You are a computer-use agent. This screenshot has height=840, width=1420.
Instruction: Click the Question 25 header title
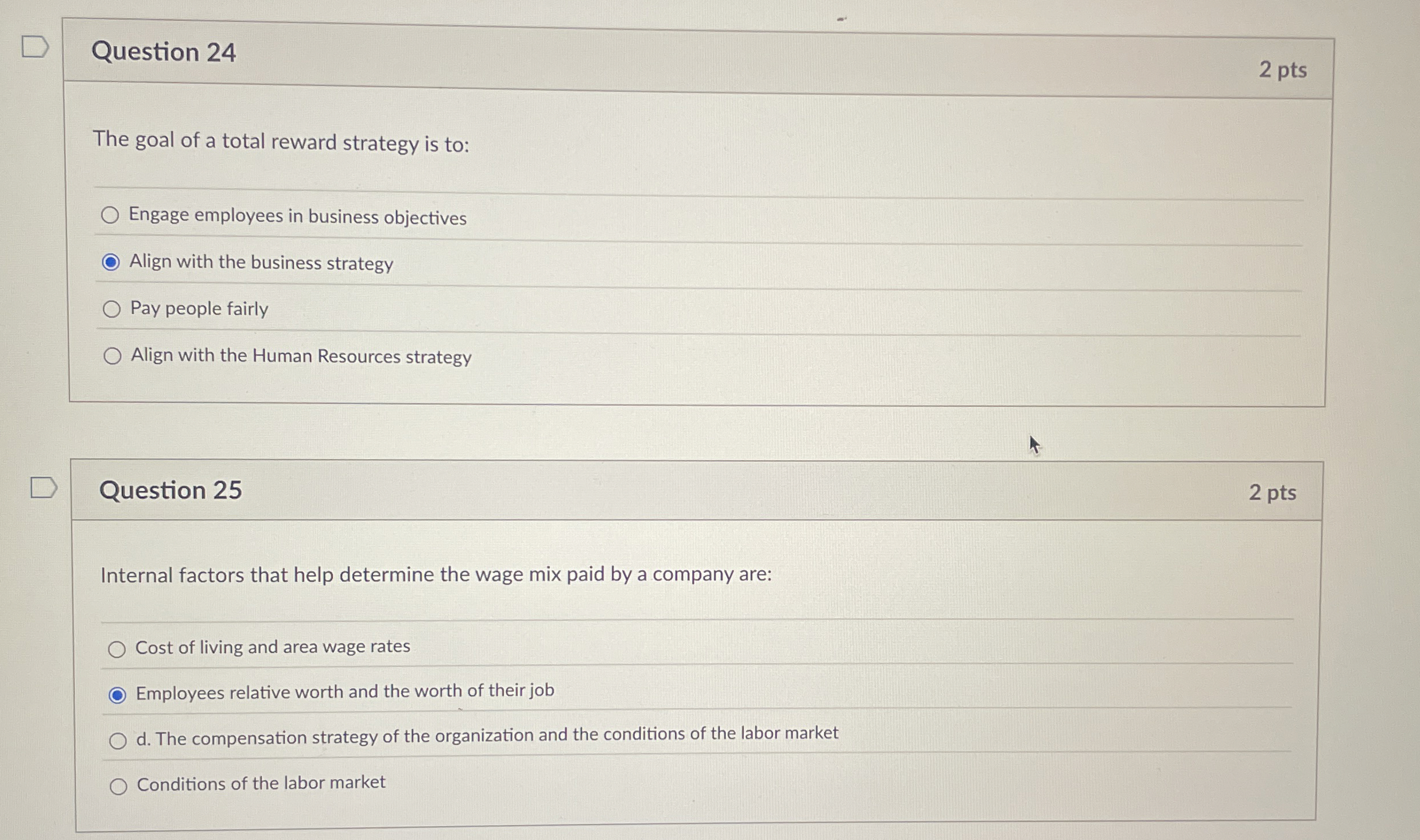tap(170, 490)
